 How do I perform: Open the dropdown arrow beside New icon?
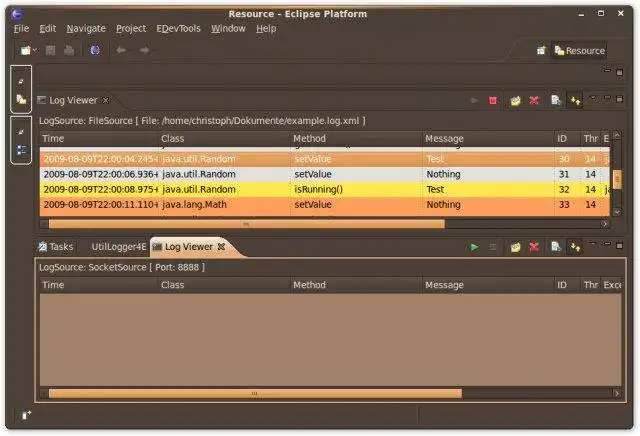pyautogui.click(x=35, y=50)
